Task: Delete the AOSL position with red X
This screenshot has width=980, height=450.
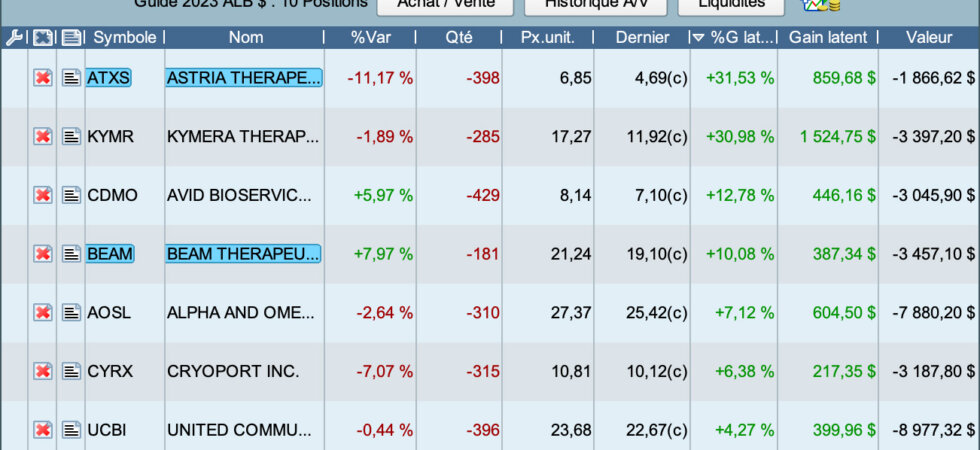Action: 42,312
